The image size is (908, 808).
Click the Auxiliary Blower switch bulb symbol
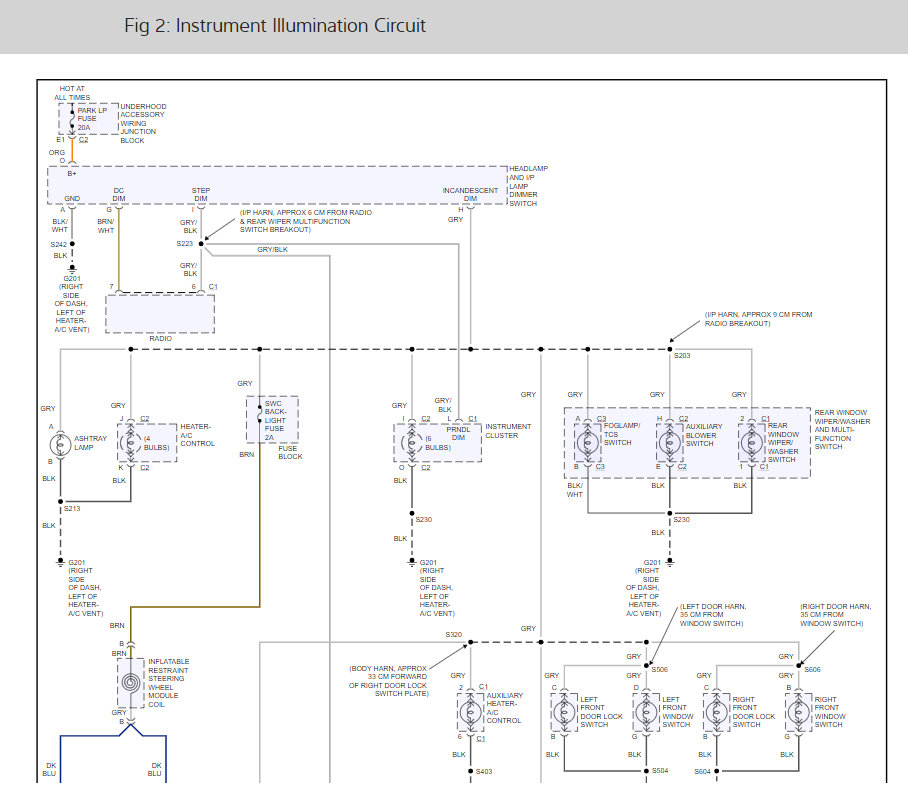pyautogui.click(x=671, y=442)
